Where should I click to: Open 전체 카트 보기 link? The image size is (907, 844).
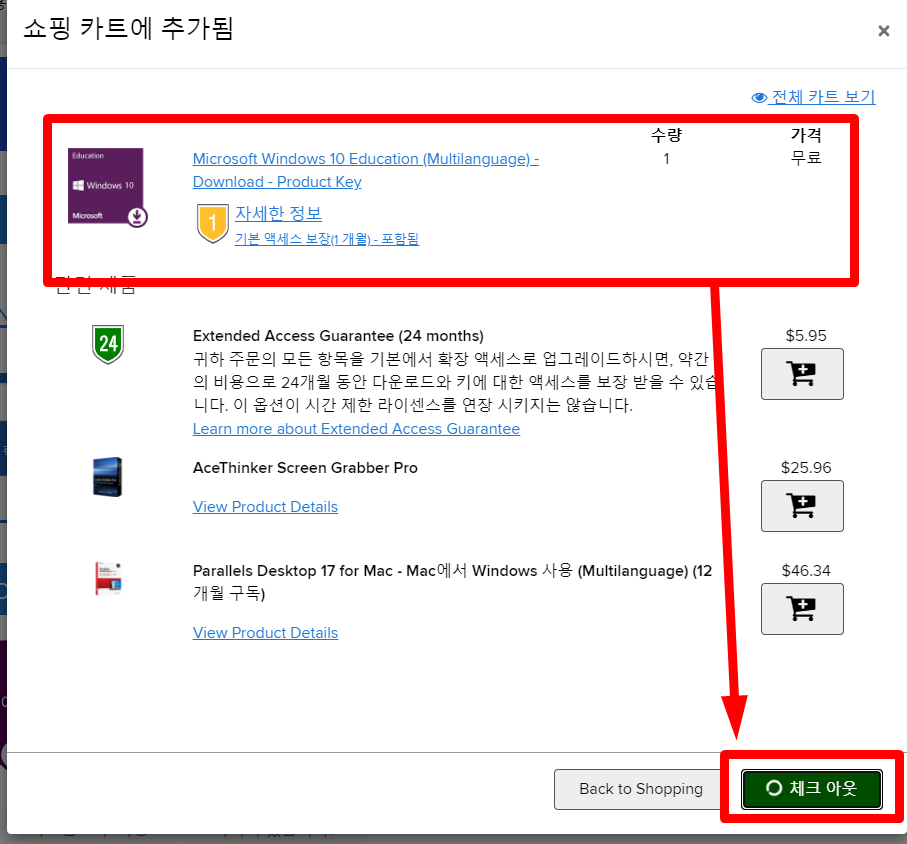tap(813, 97)
